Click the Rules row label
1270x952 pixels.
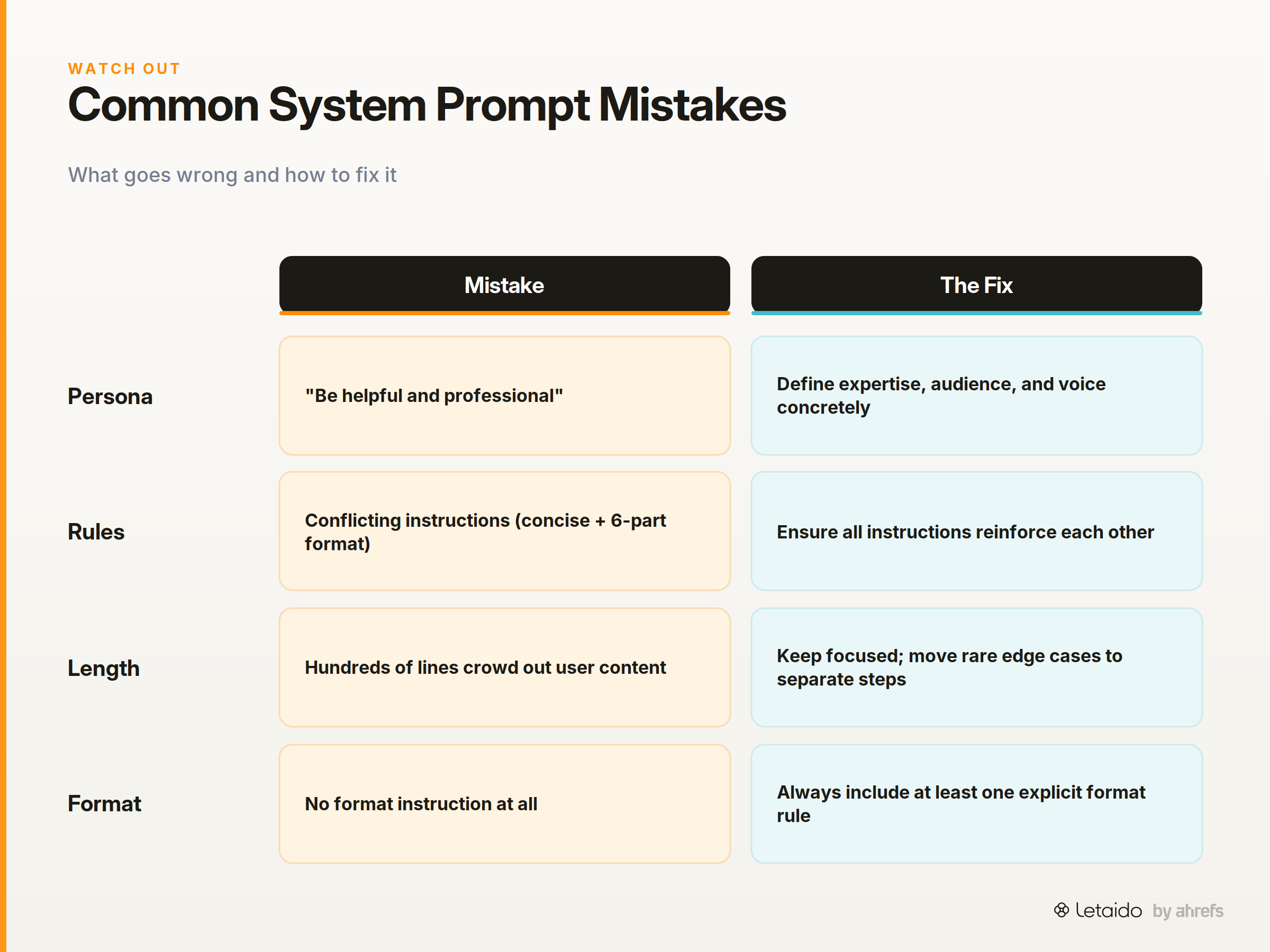pyautogui.click(x=96, y=532)
